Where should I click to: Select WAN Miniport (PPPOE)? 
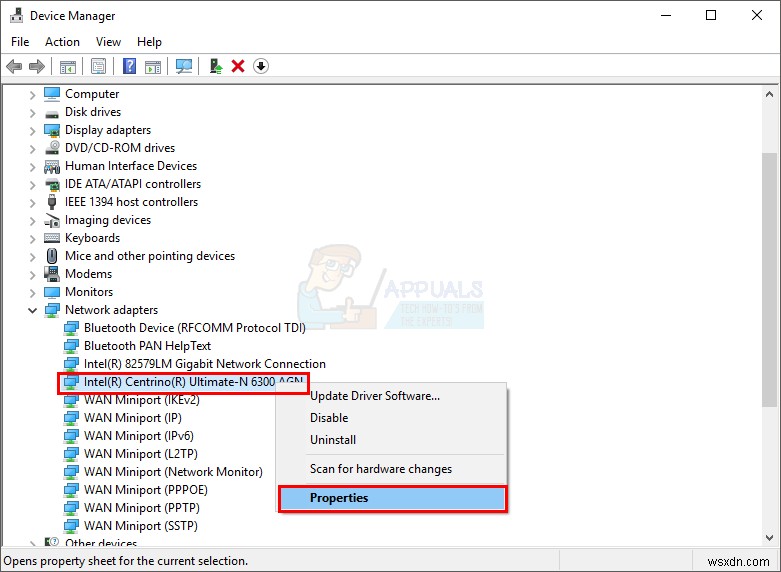coord(145,489)
